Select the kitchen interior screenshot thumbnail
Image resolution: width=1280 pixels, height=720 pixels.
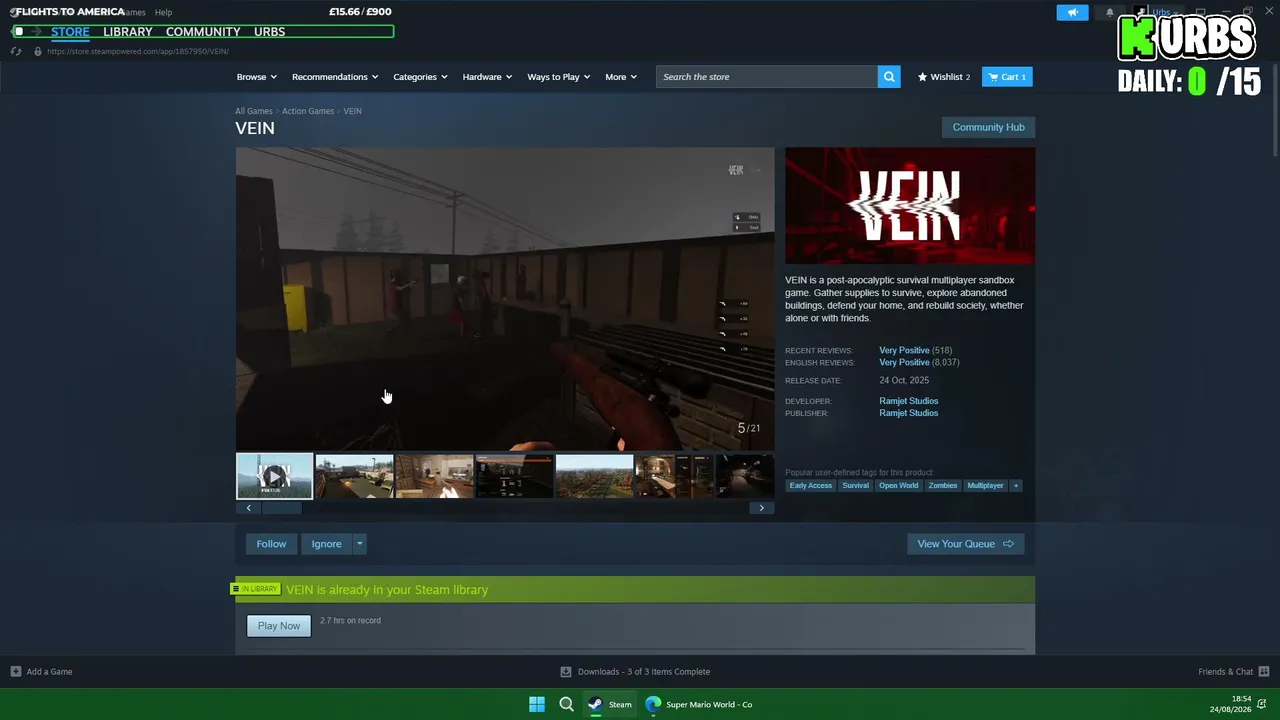[x=434, y=476]
